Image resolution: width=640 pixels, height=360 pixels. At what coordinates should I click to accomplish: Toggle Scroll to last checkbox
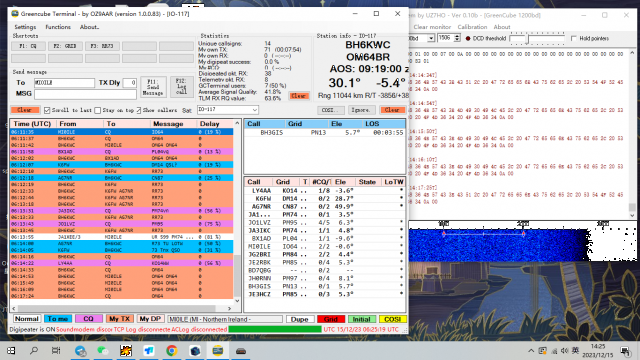tap(47, 110)
